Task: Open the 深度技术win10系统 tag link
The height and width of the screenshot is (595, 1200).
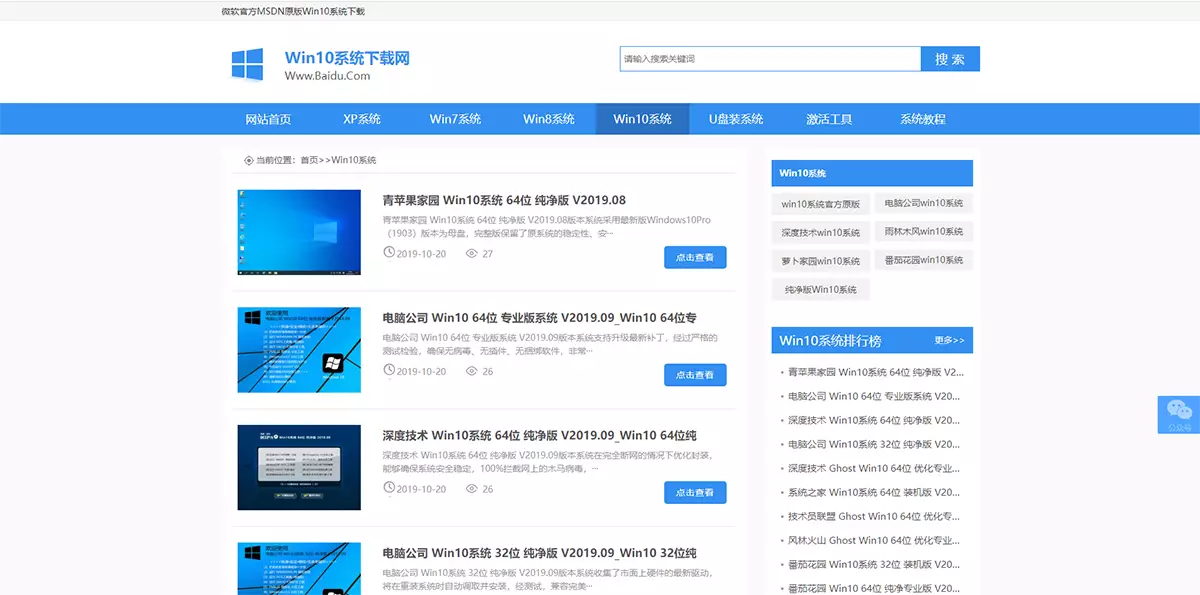Action: 820,231
